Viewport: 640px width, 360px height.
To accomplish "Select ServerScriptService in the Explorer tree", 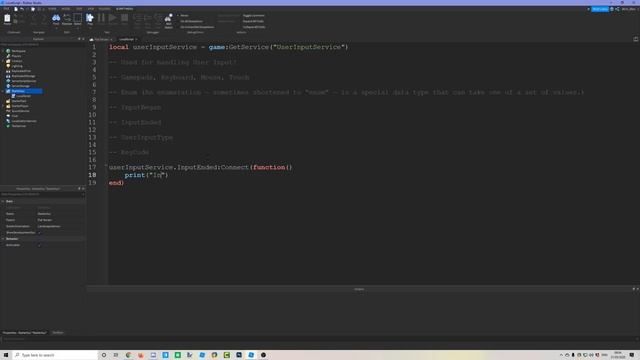I will [x=24, y=81].
